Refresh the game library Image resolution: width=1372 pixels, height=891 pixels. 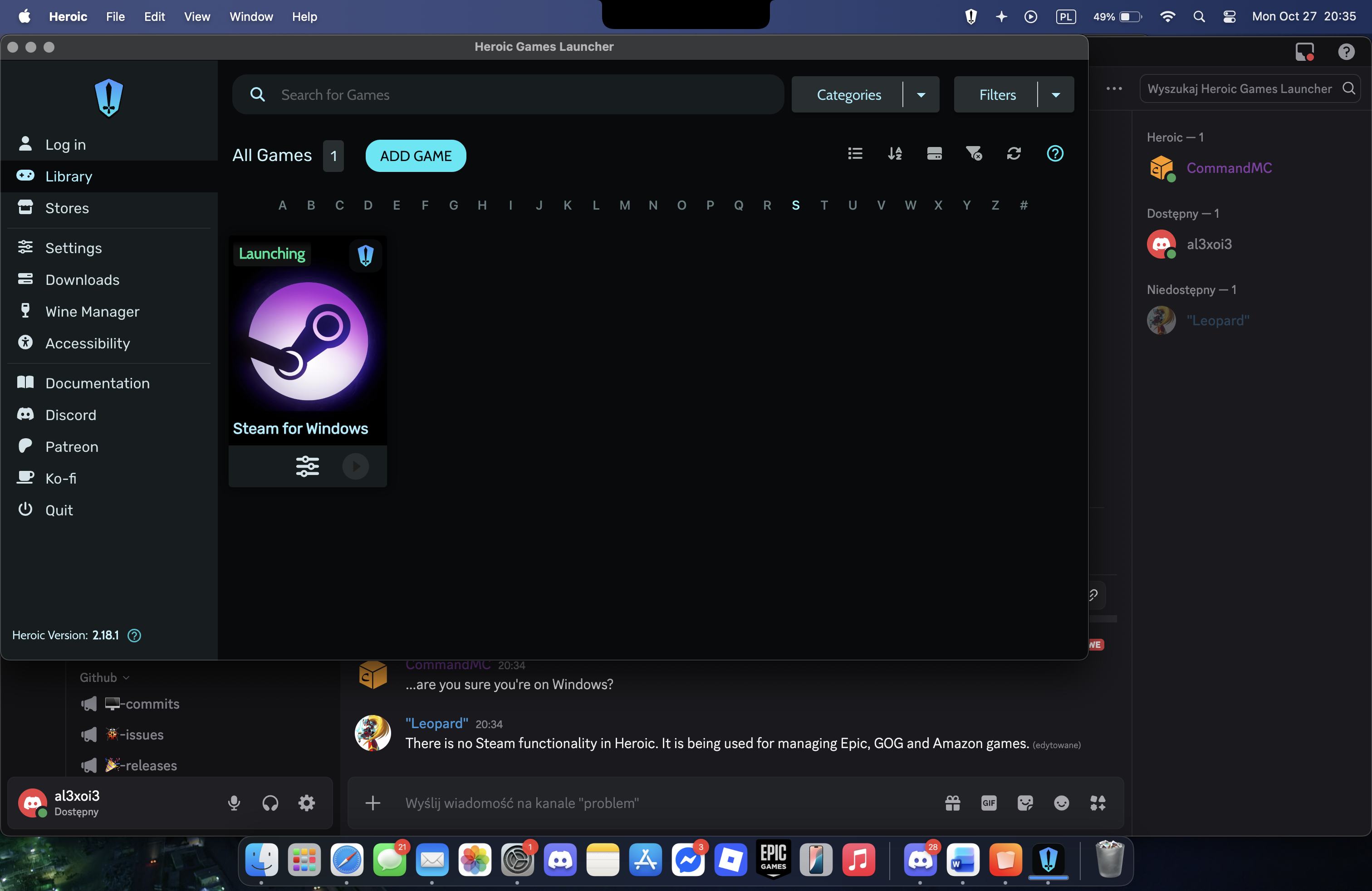[1014, 153]
